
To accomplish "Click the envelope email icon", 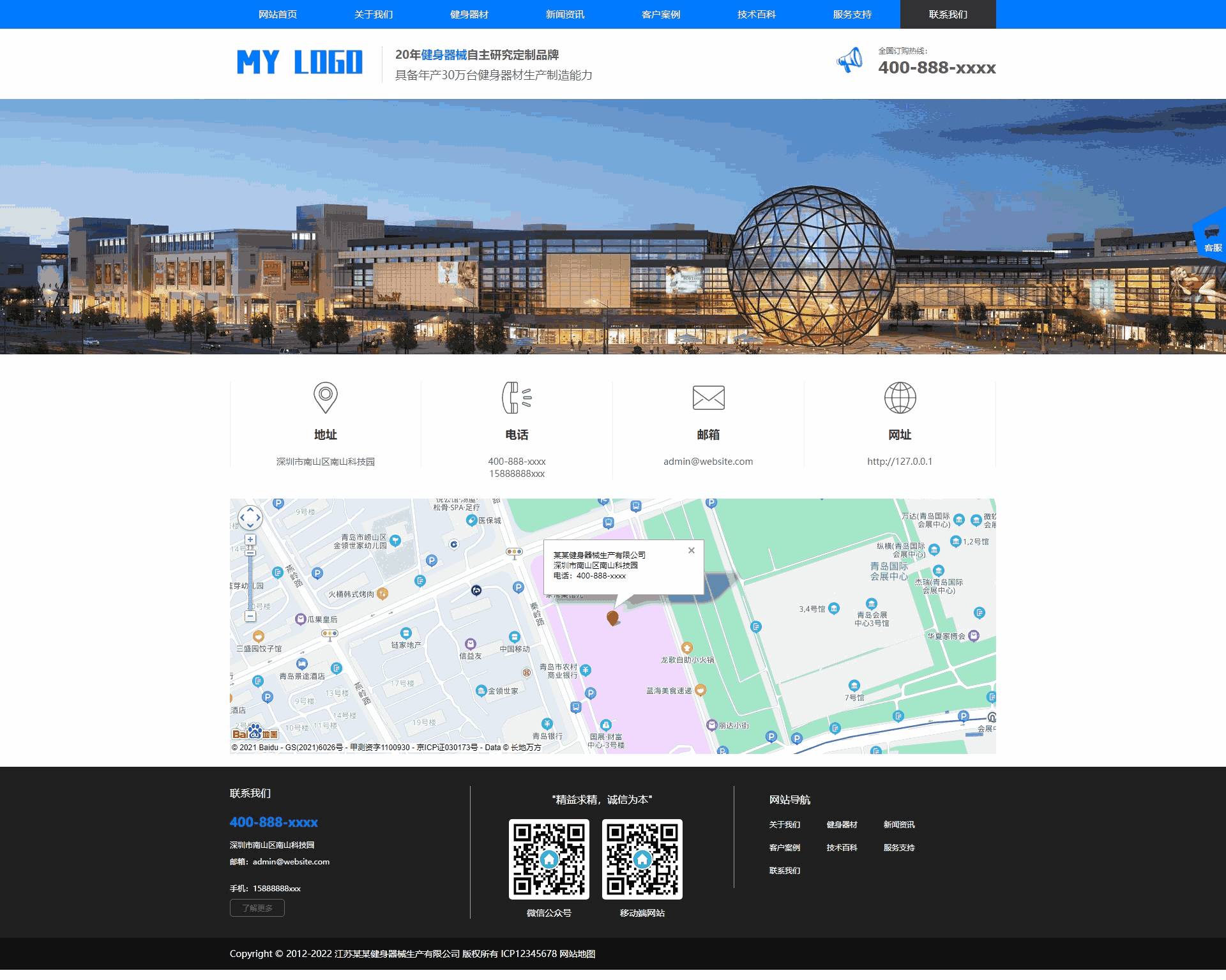I will point(708,397).
